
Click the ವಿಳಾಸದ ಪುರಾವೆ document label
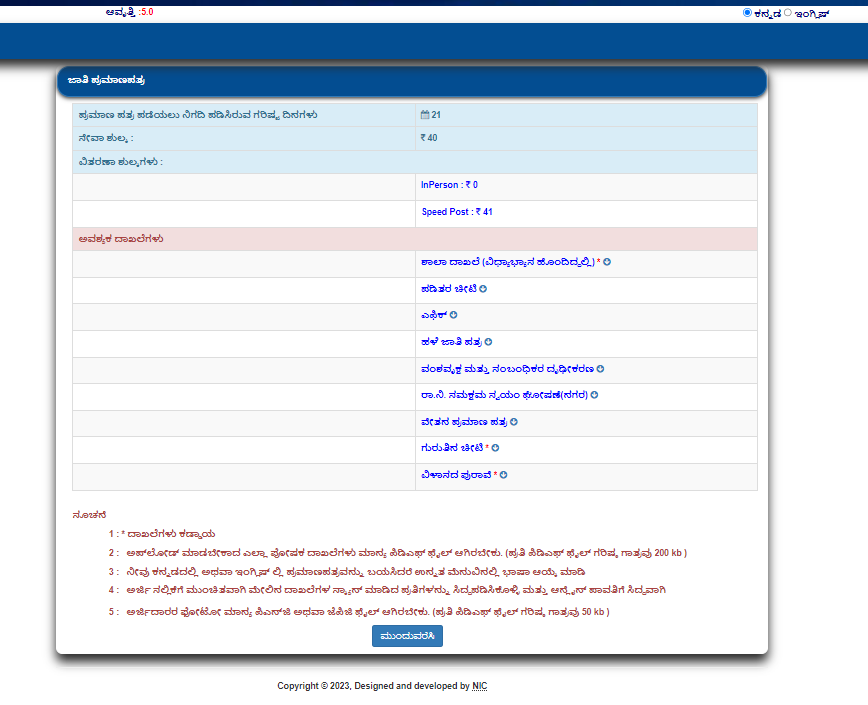tap(456, 475)
